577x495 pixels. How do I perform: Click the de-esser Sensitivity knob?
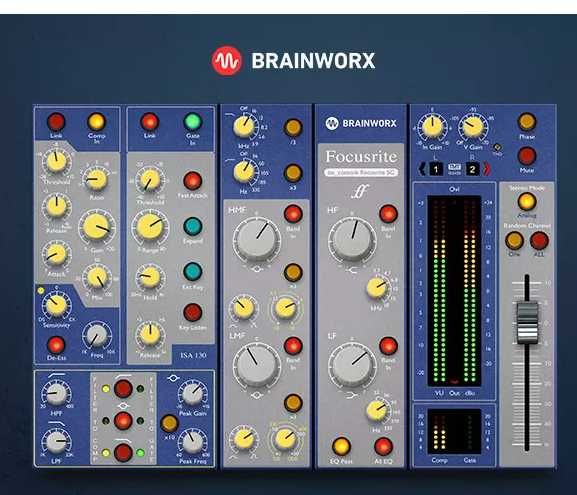pos(56,305)
